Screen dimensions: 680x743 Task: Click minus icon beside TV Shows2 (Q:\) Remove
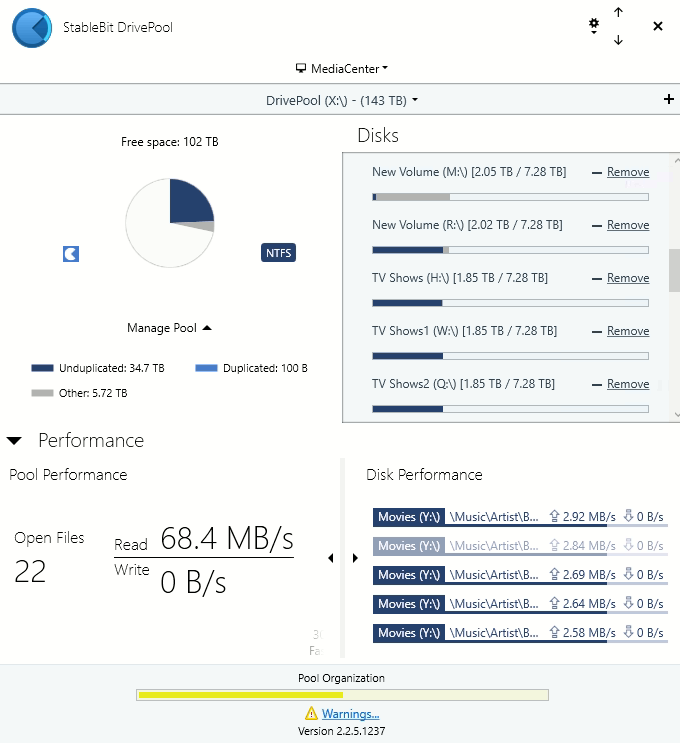[x=597, y=385]
